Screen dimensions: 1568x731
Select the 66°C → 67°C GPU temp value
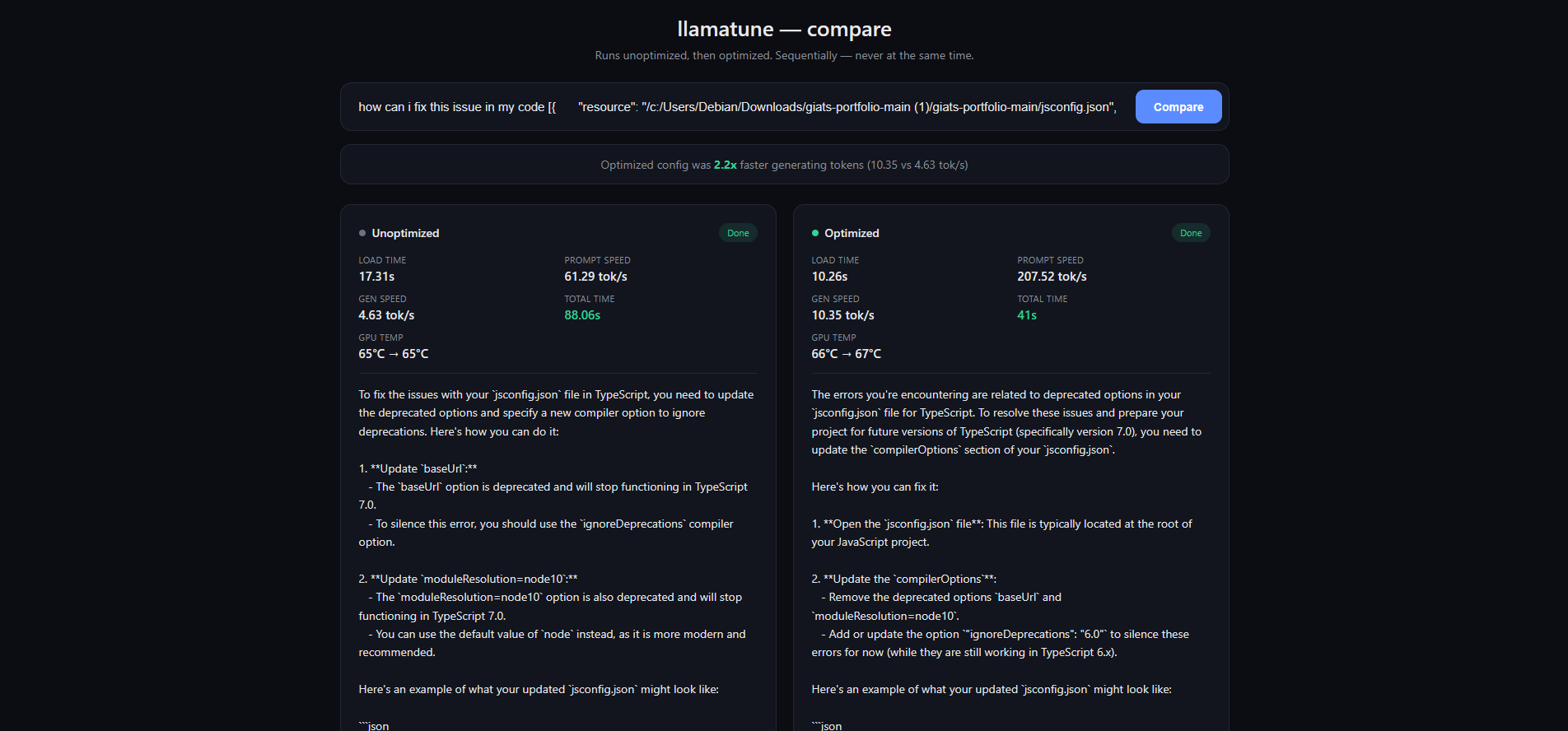847,354
